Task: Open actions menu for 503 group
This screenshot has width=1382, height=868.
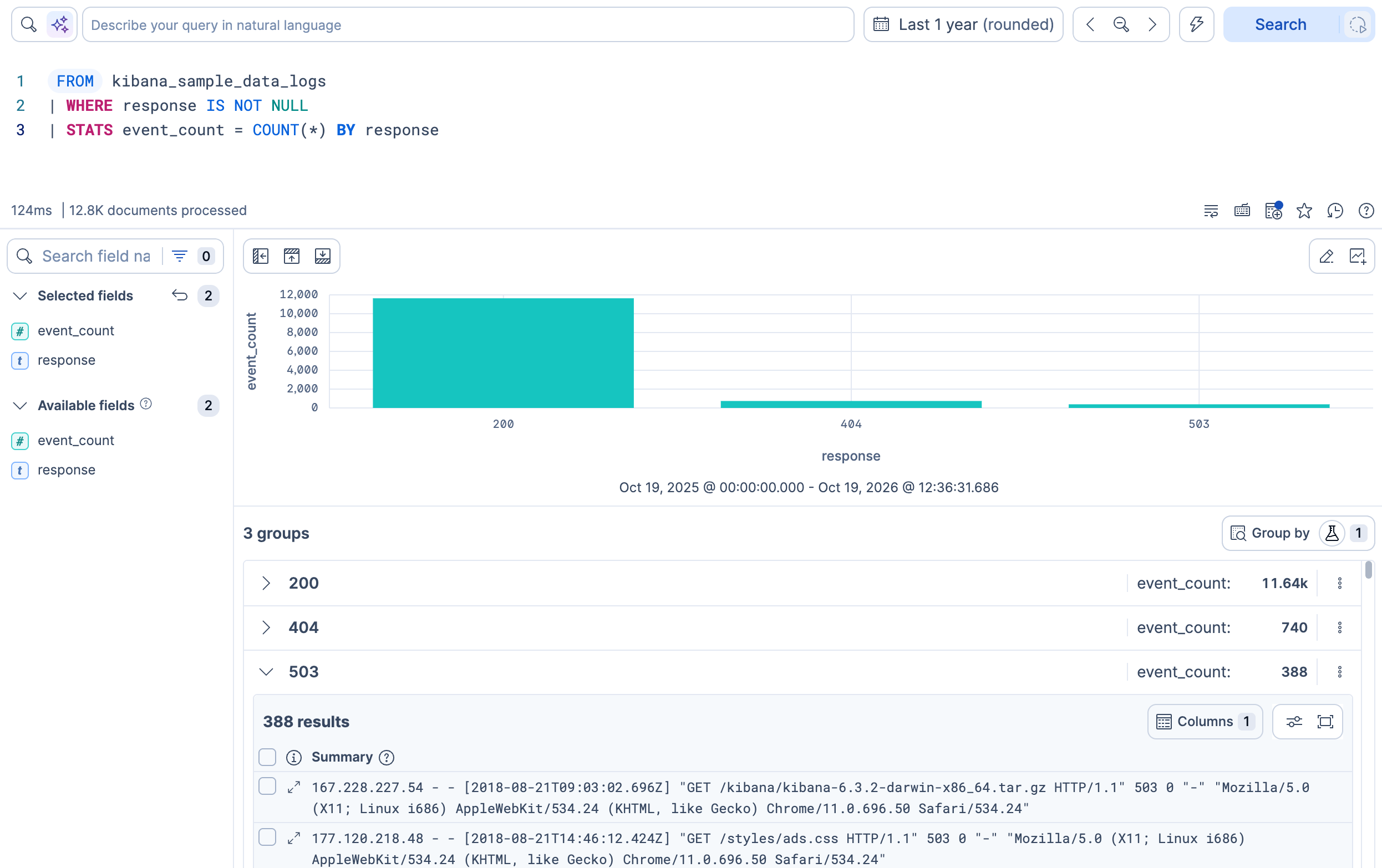Action: (x=1339, y=672)
